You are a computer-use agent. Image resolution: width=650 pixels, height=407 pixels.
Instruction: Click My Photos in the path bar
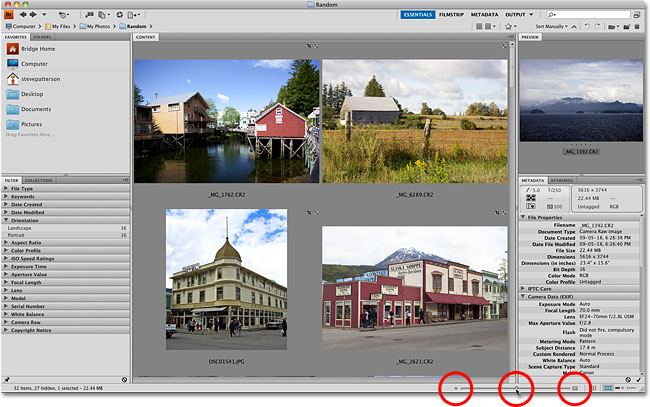click(95, 26)
